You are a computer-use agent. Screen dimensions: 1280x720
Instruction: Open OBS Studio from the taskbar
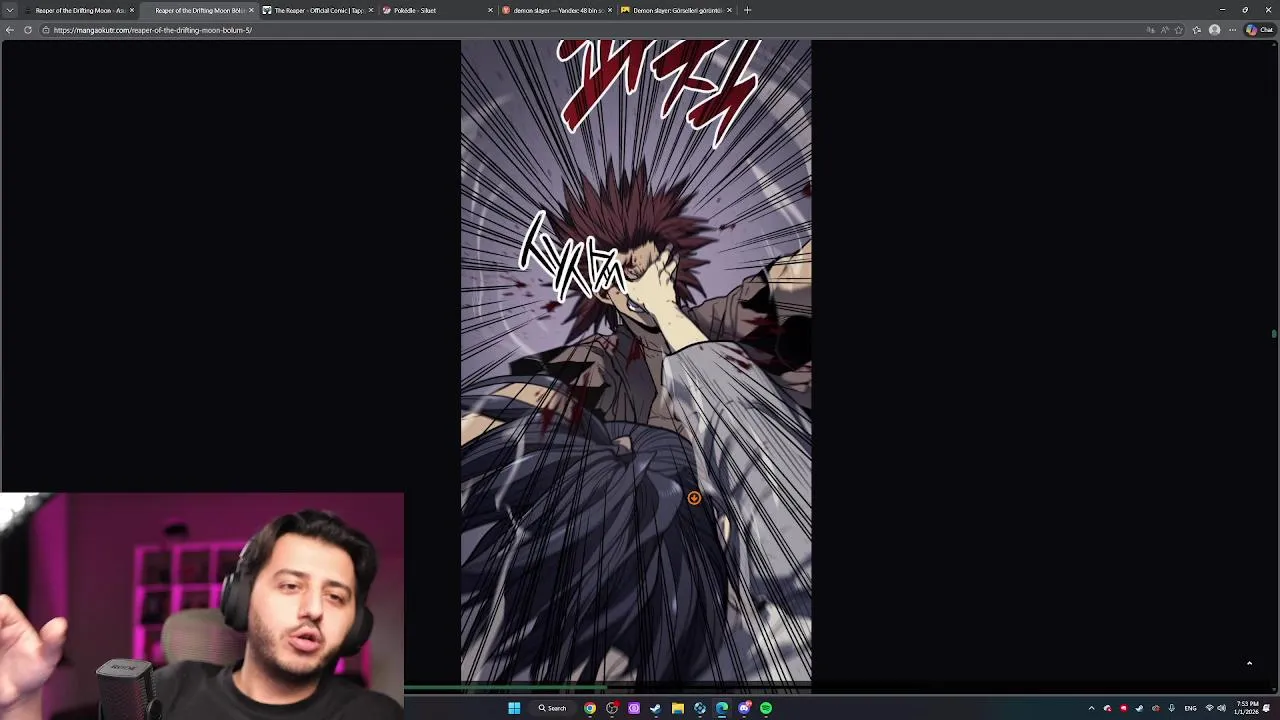click(x=612, y=708)
